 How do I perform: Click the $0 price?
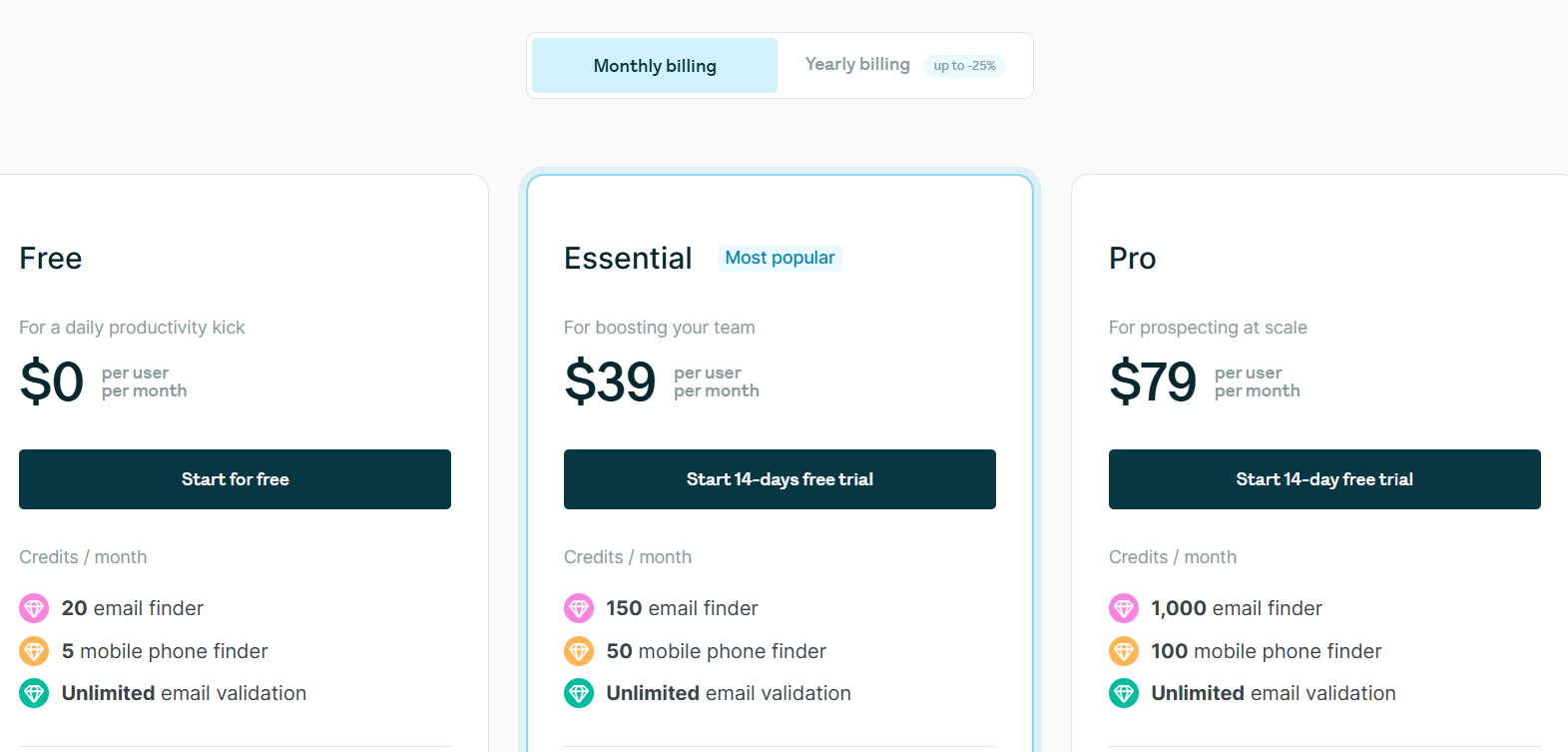[x=52, y=381]
